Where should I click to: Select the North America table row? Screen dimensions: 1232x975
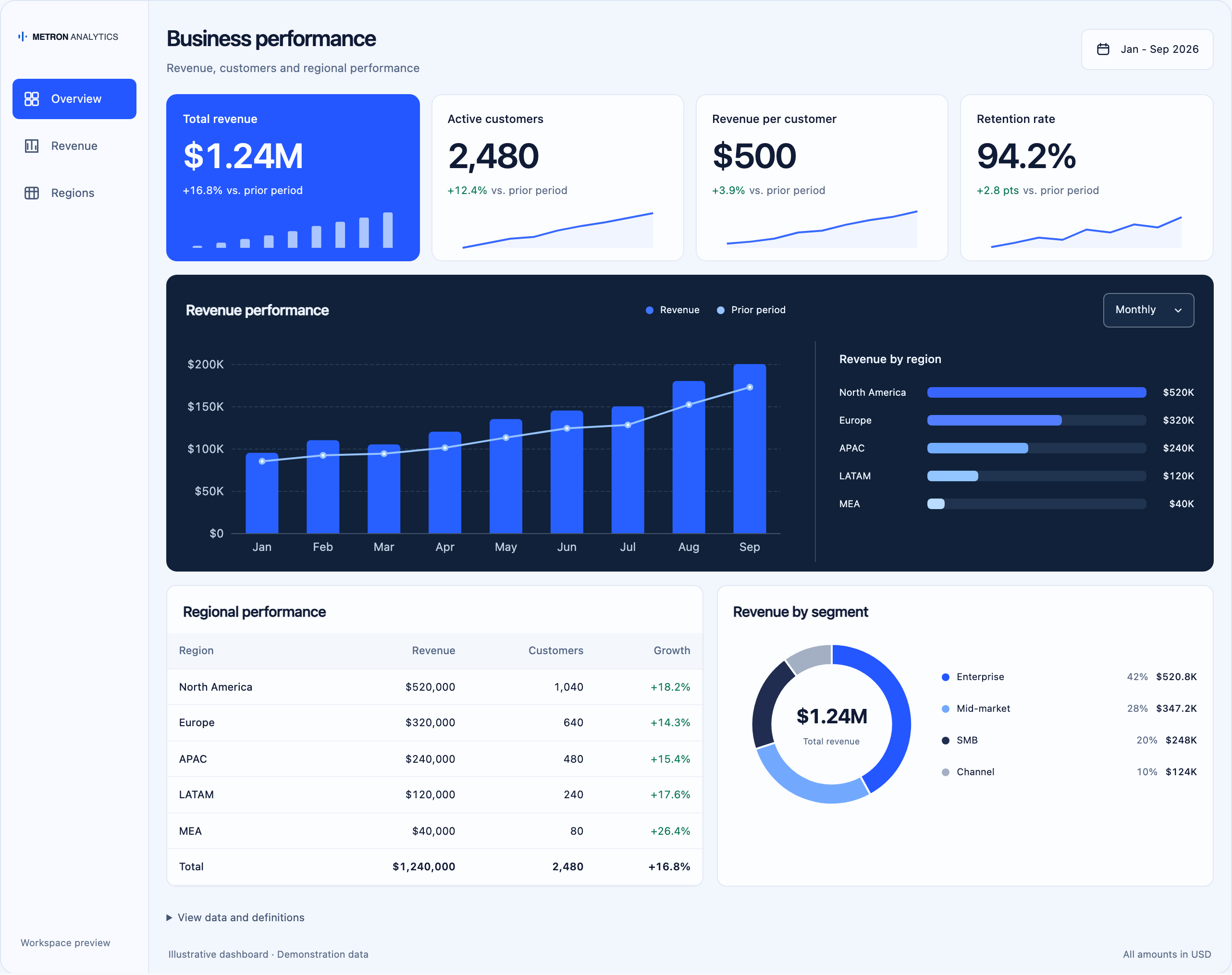coord(434,687)
